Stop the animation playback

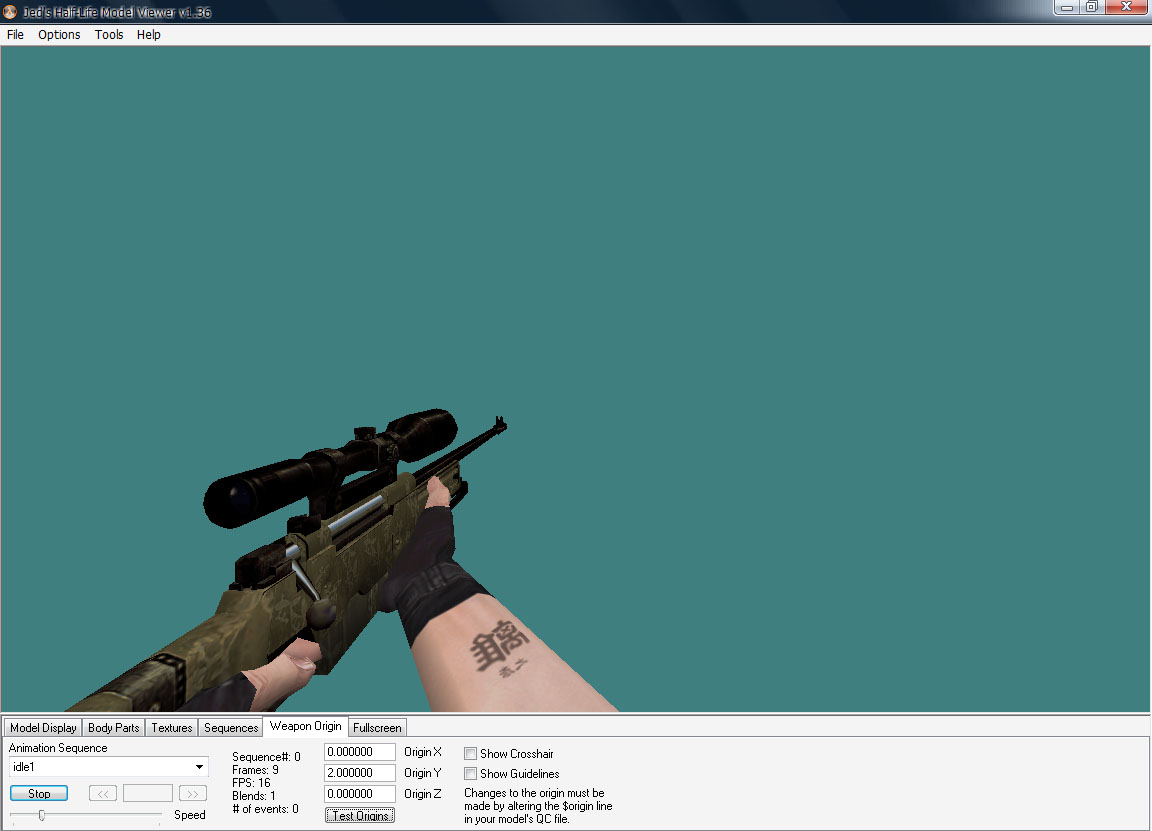[x=39, y=794]
